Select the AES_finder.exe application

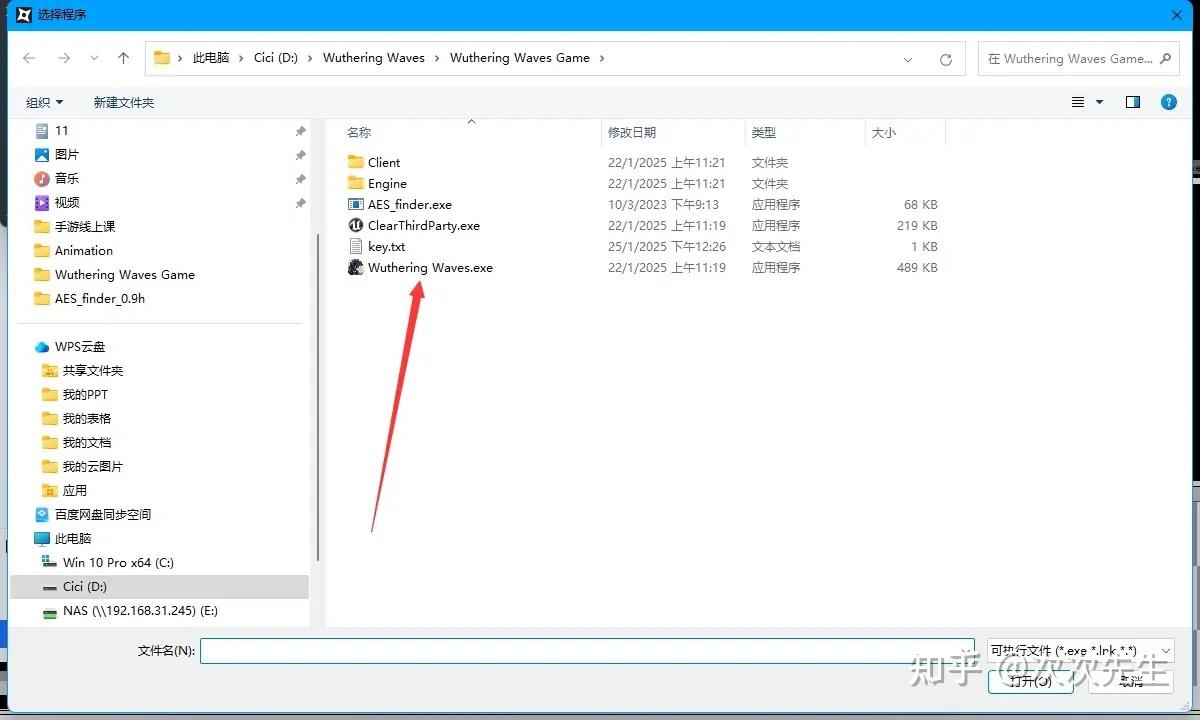click(409, 205)
